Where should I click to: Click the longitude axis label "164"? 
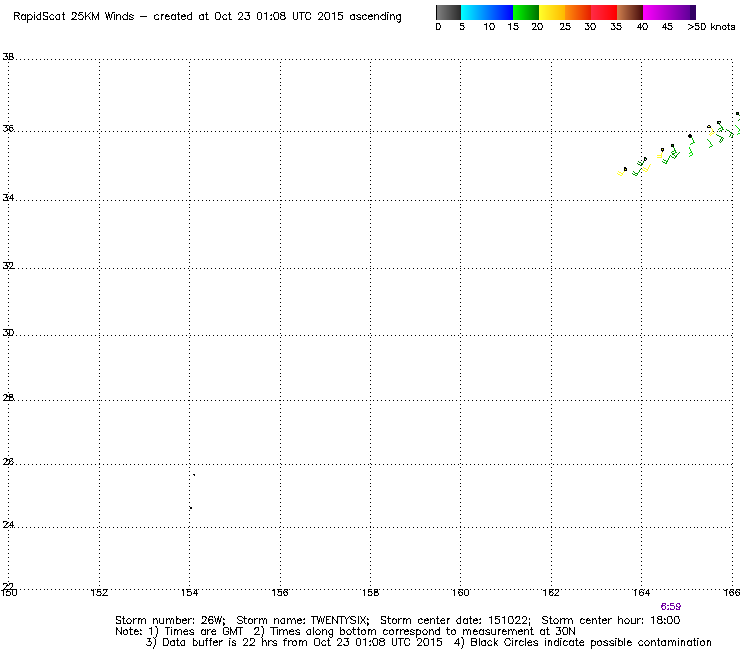641,592
